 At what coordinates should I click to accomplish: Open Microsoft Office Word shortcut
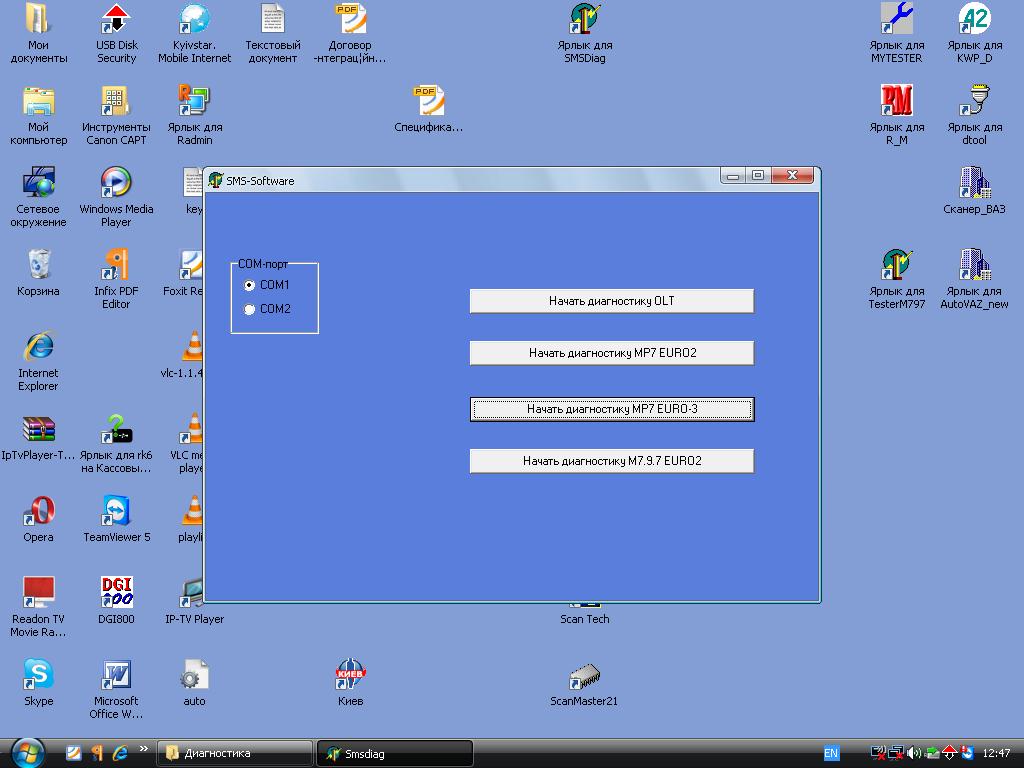click(x=116, y=690)
